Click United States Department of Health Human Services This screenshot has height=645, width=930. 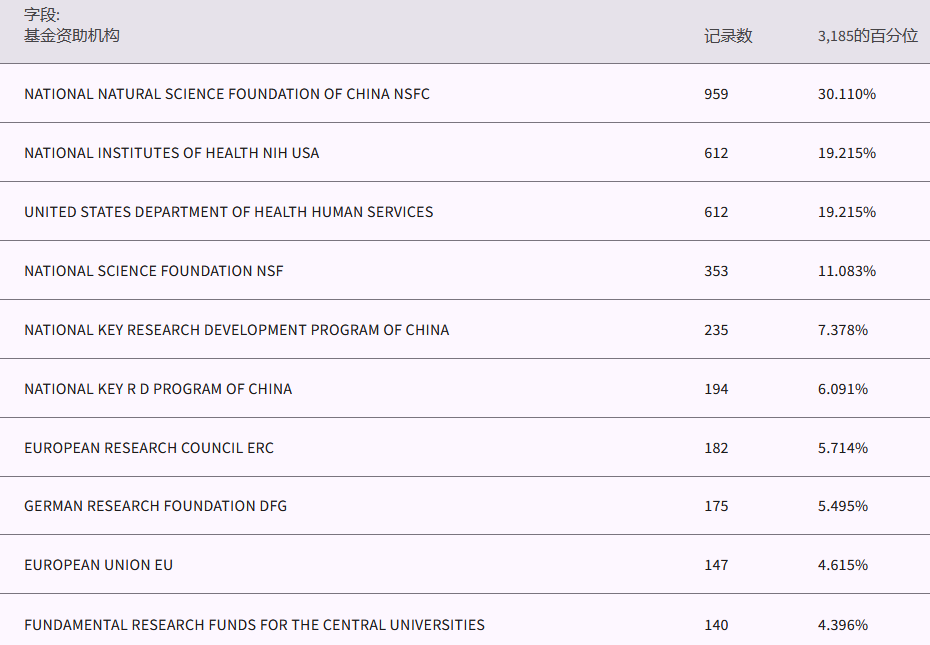[x=229, y=212]
